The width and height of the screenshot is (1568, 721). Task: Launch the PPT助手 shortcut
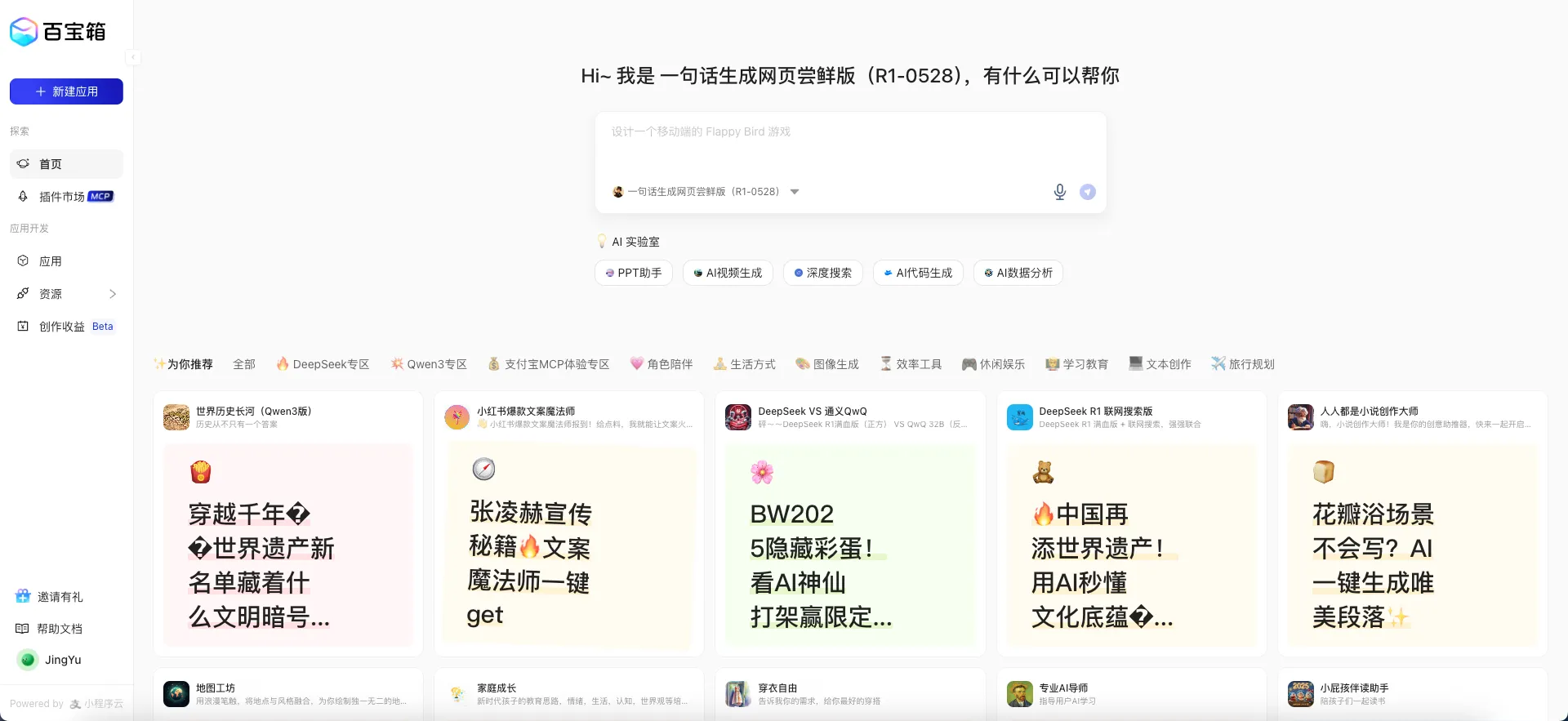[634, 273]
